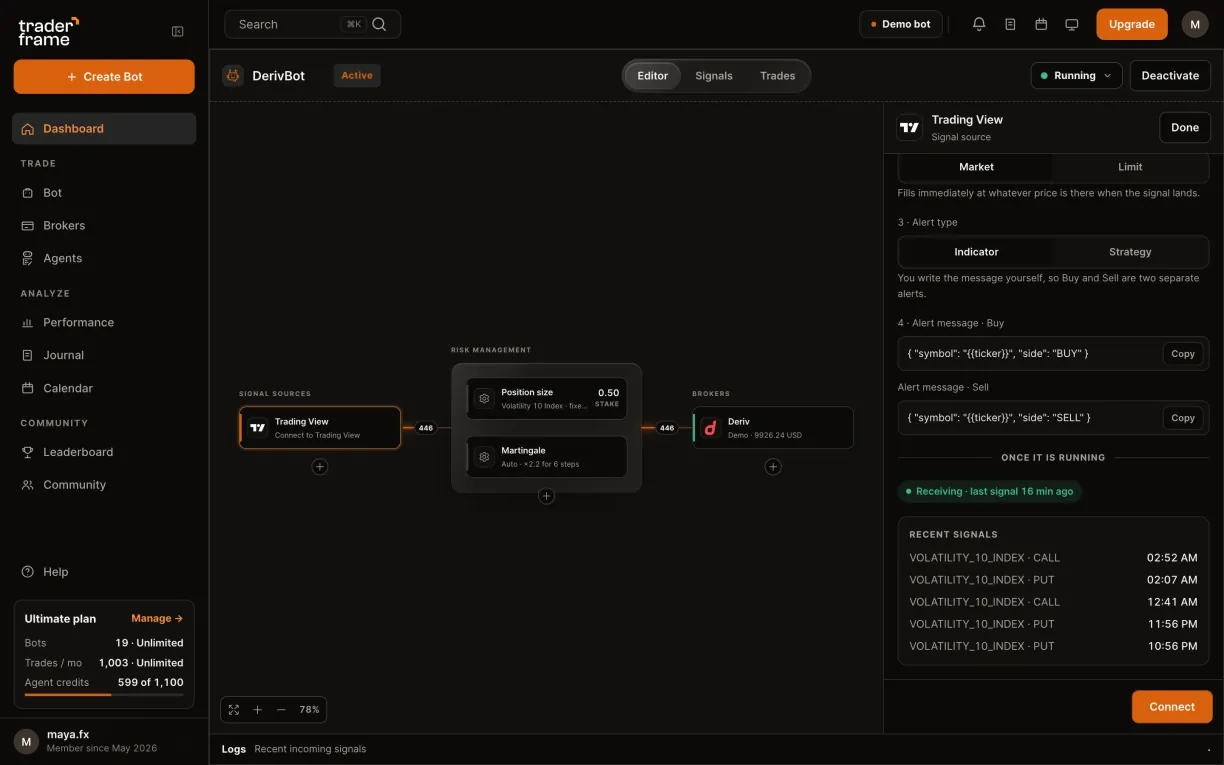Screen dimensions: 1224x765
Task: Add a new signal source node
Action: 320,466
